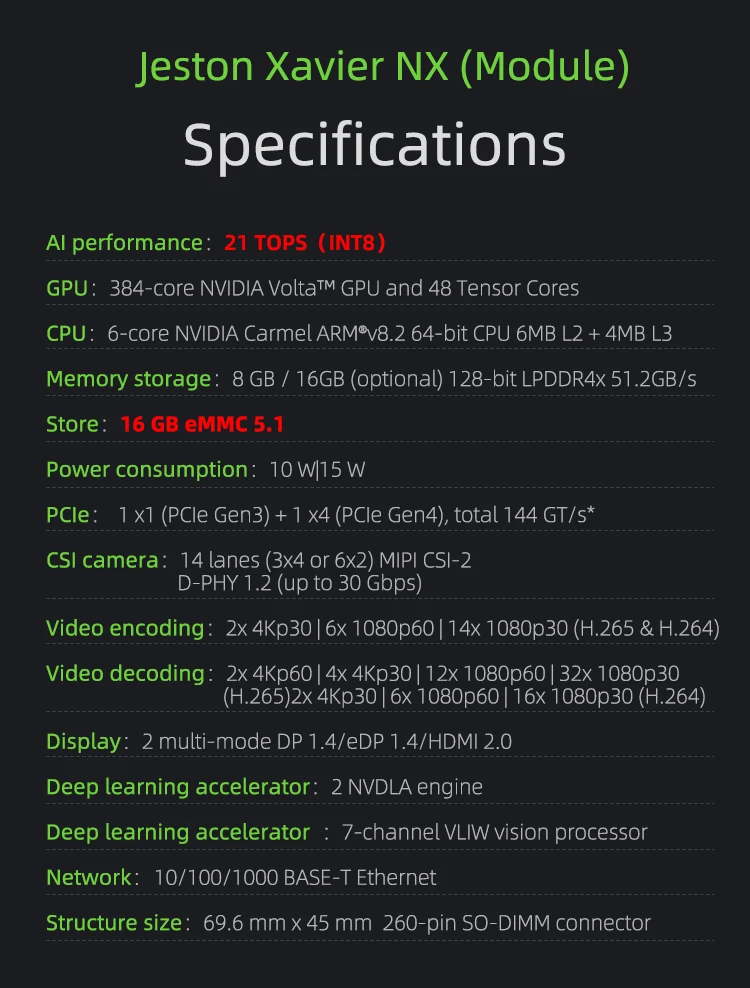Click the red 21 TOPS (INT8) text

pos(305,243)
